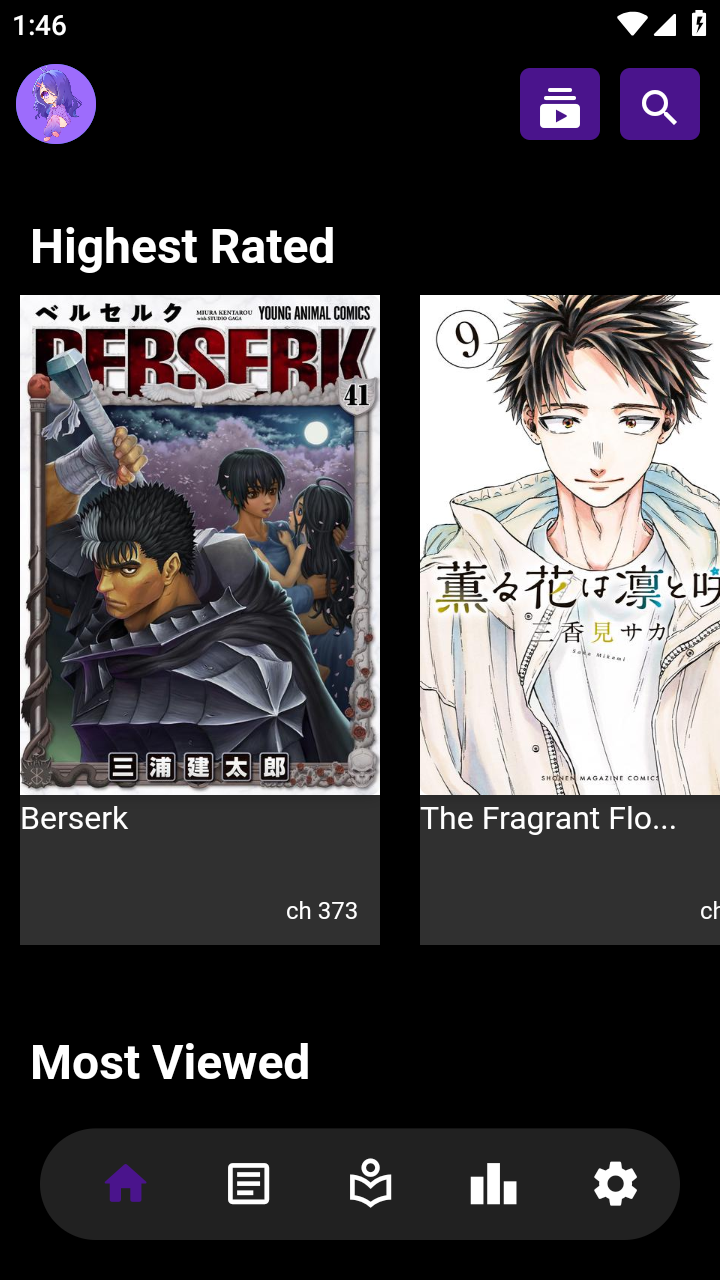Tap The Fragrant Flo... title text
720x1280 pixels.
(548, 818)
